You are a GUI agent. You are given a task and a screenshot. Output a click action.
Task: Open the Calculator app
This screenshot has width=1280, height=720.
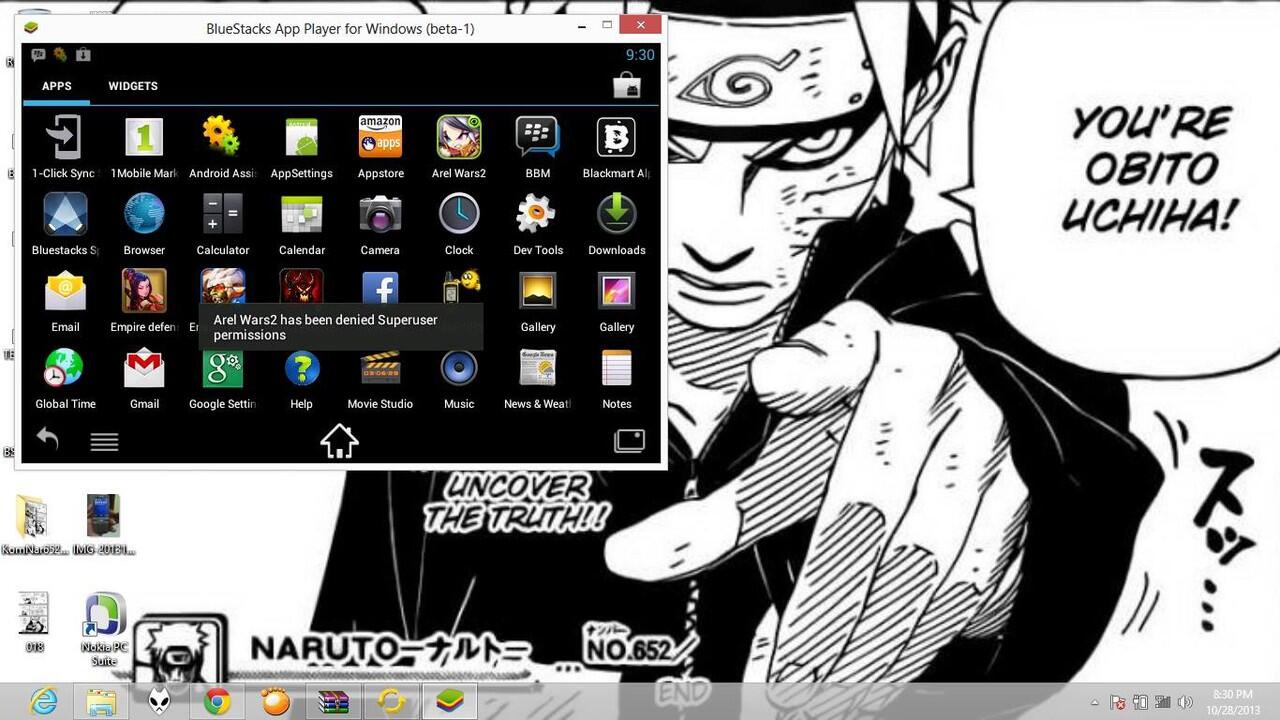coord(222,214)
